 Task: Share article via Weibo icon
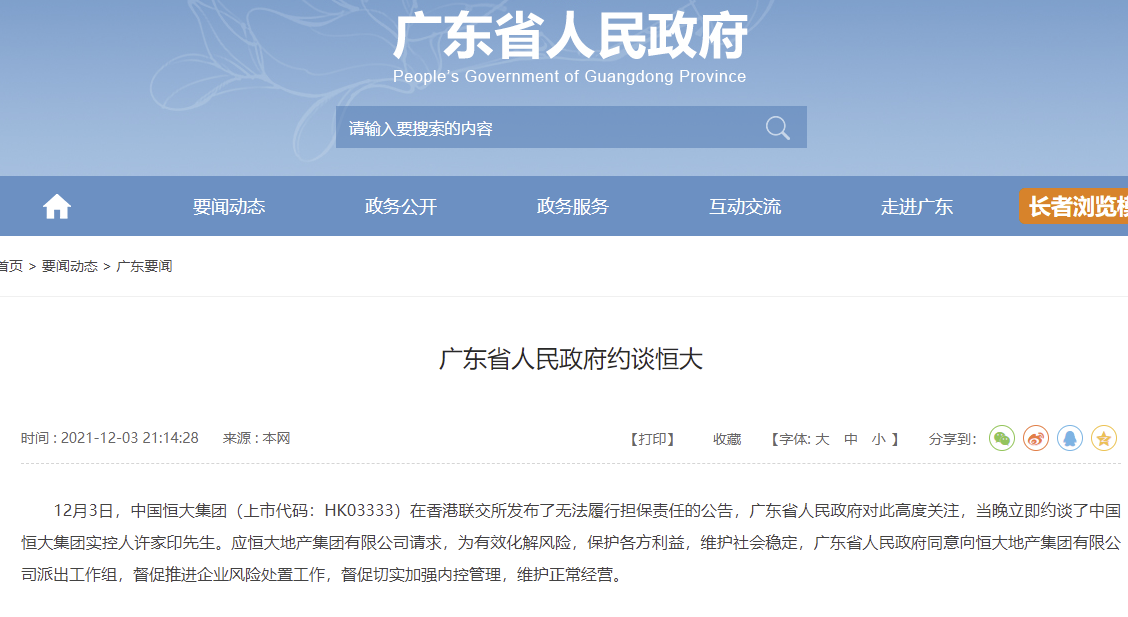coord(1036,439)
